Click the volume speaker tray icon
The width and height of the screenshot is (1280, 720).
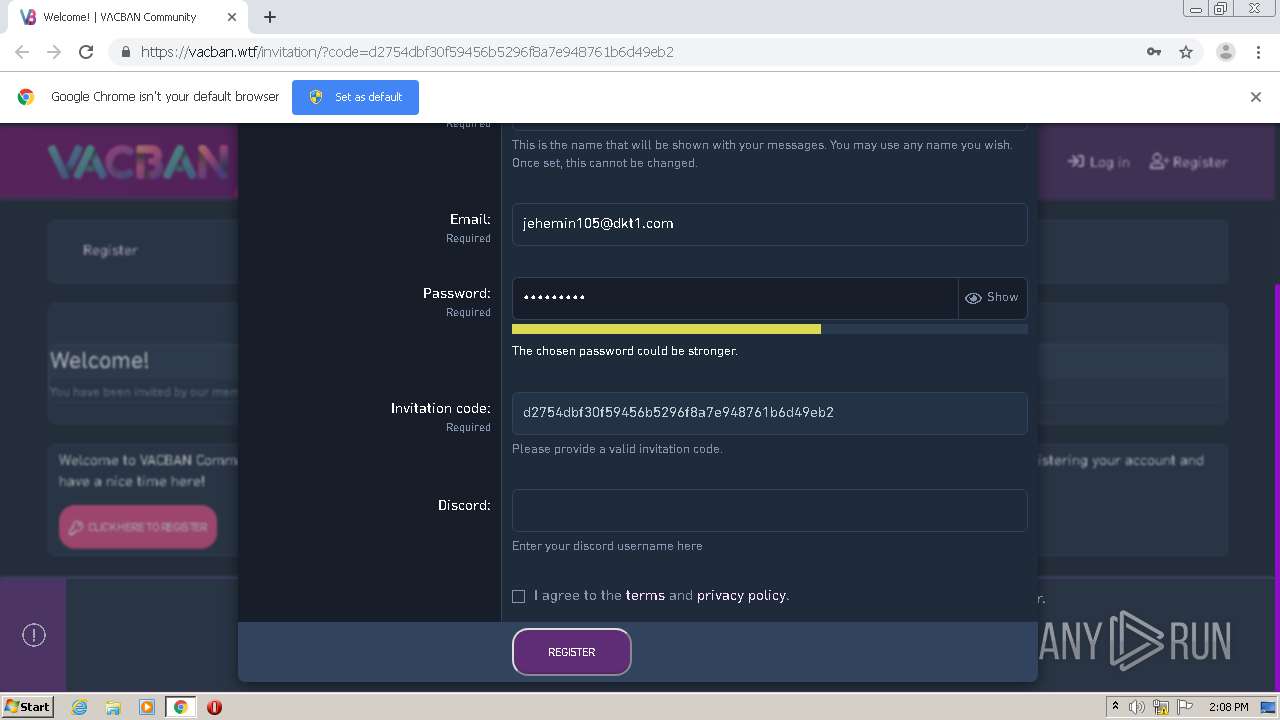click(x=1137, y=707)
